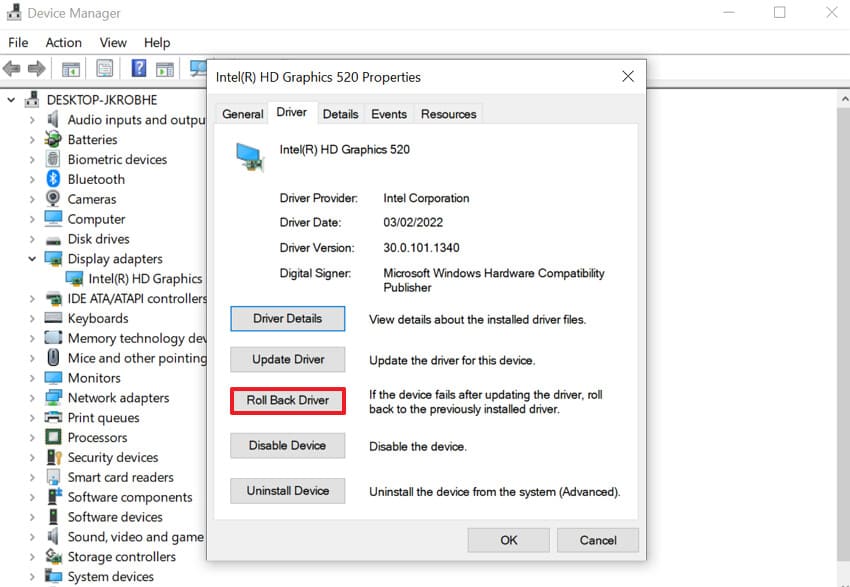Click the Driver Details button
This screenshot has width=850, height=587.
click(x=287, y=319)
